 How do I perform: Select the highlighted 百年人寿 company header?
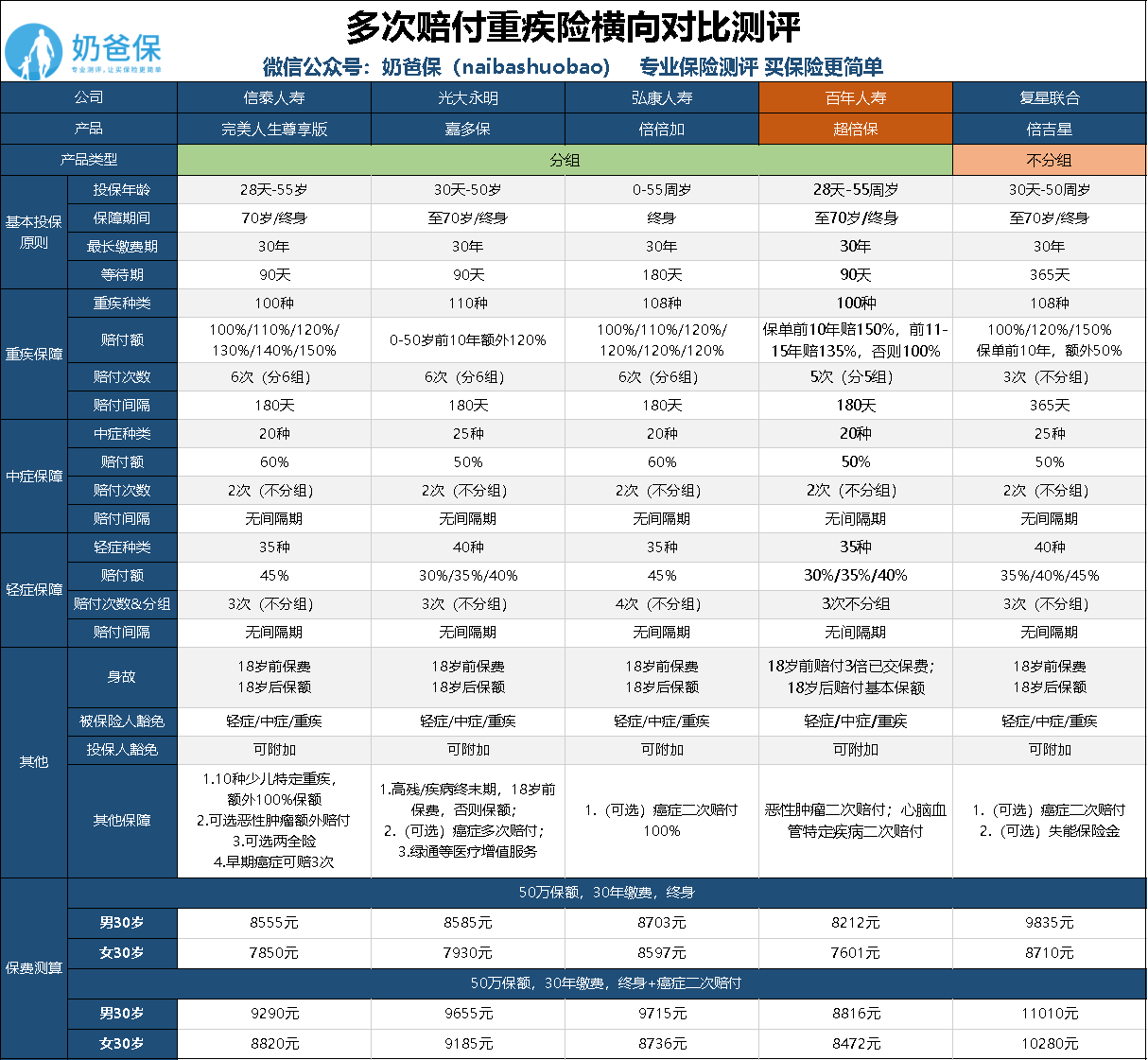(856, 98)
